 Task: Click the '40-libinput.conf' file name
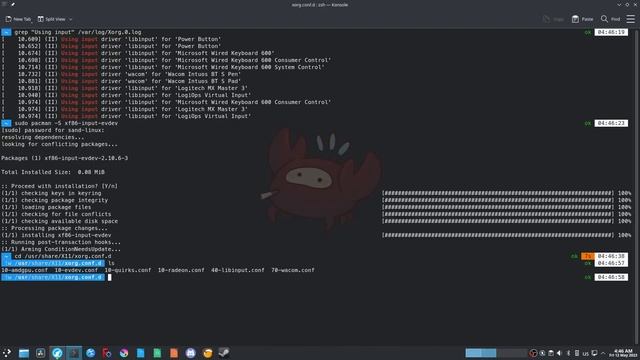tap(238, 270)
